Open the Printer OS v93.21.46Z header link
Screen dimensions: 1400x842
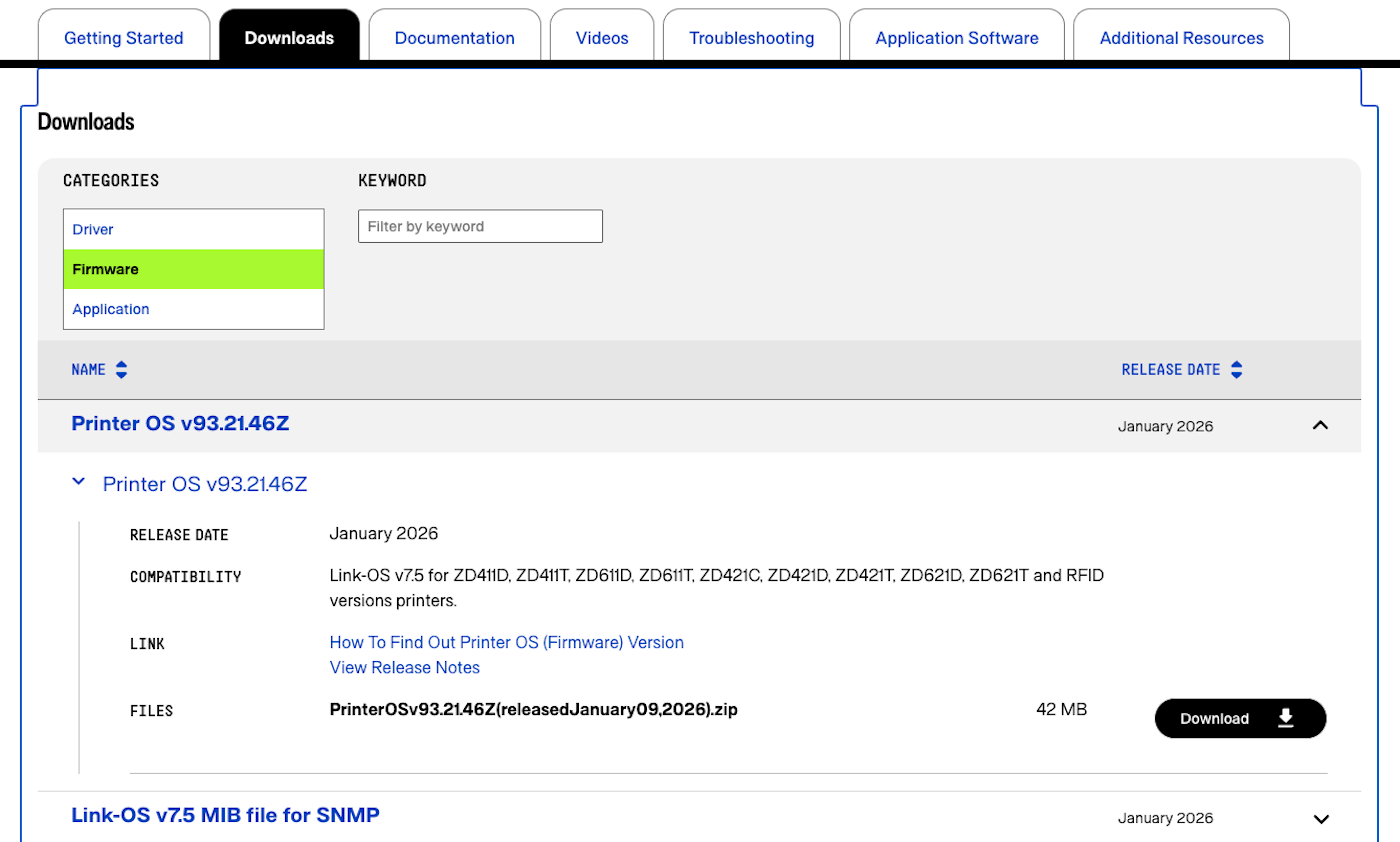(181, 423)
